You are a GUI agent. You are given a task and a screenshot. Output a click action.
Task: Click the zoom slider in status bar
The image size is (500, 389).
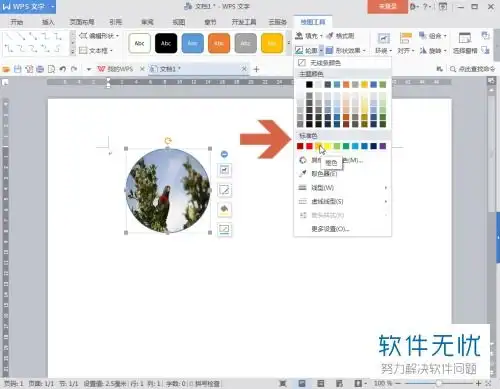pos(439,384)
